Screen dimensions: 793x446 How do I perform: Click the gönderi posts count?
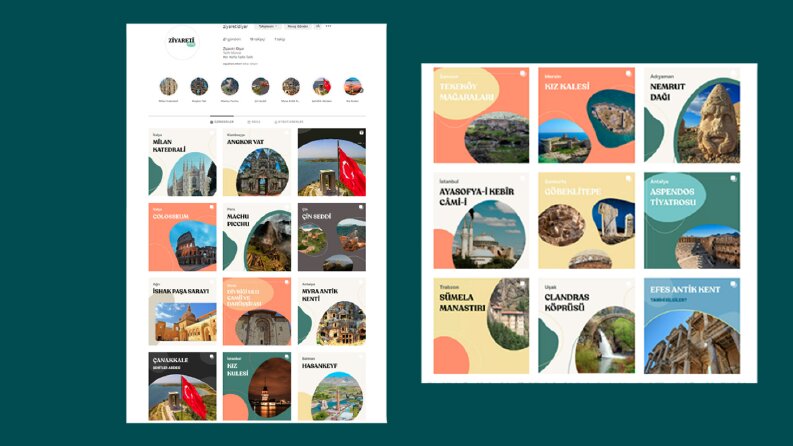point(232,39)
